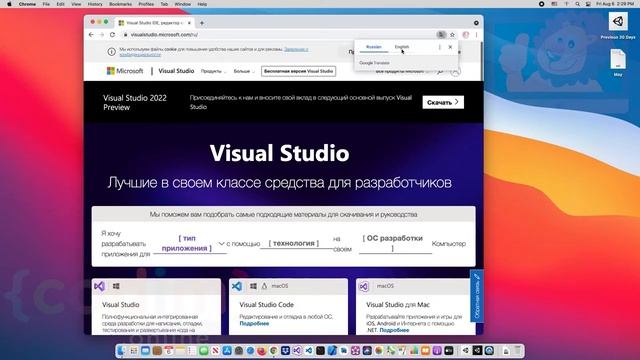
Task: Click Бесплатная версия Visual Studio button
Action: [298, 71]
